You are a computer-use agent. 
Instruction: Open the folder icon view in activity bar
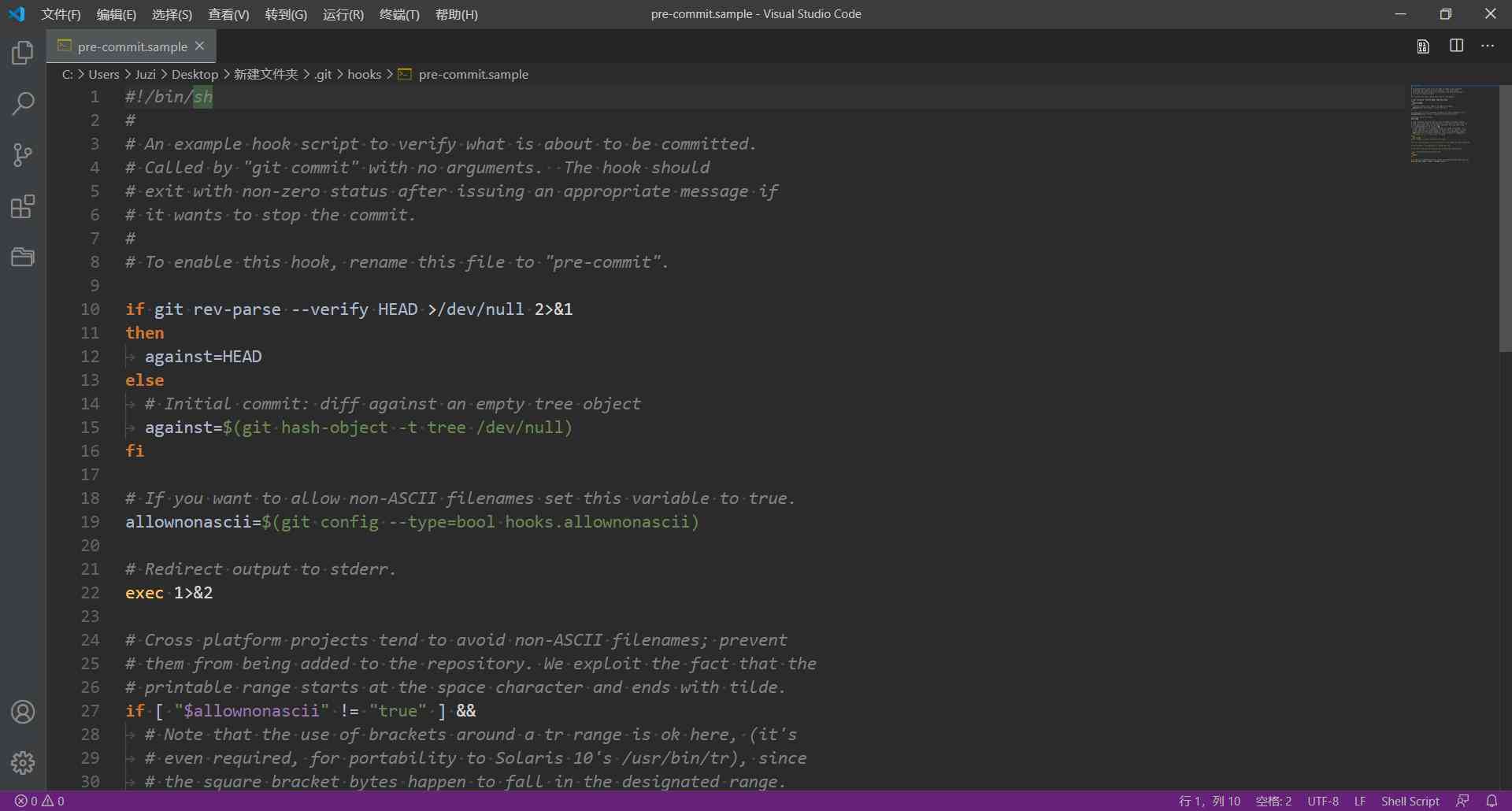23,257
